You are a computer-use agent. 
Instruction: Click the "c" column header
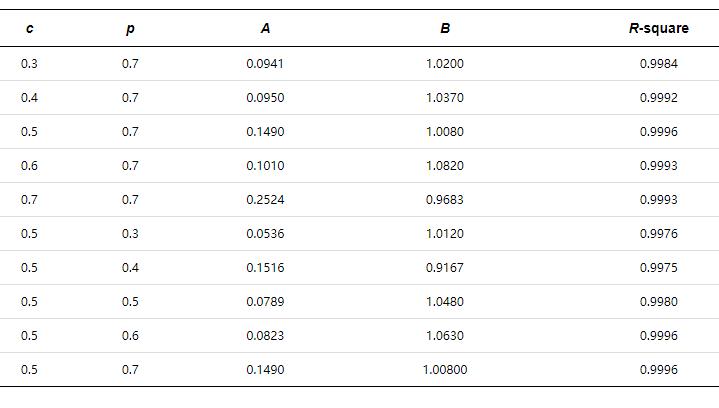(29, 29)
